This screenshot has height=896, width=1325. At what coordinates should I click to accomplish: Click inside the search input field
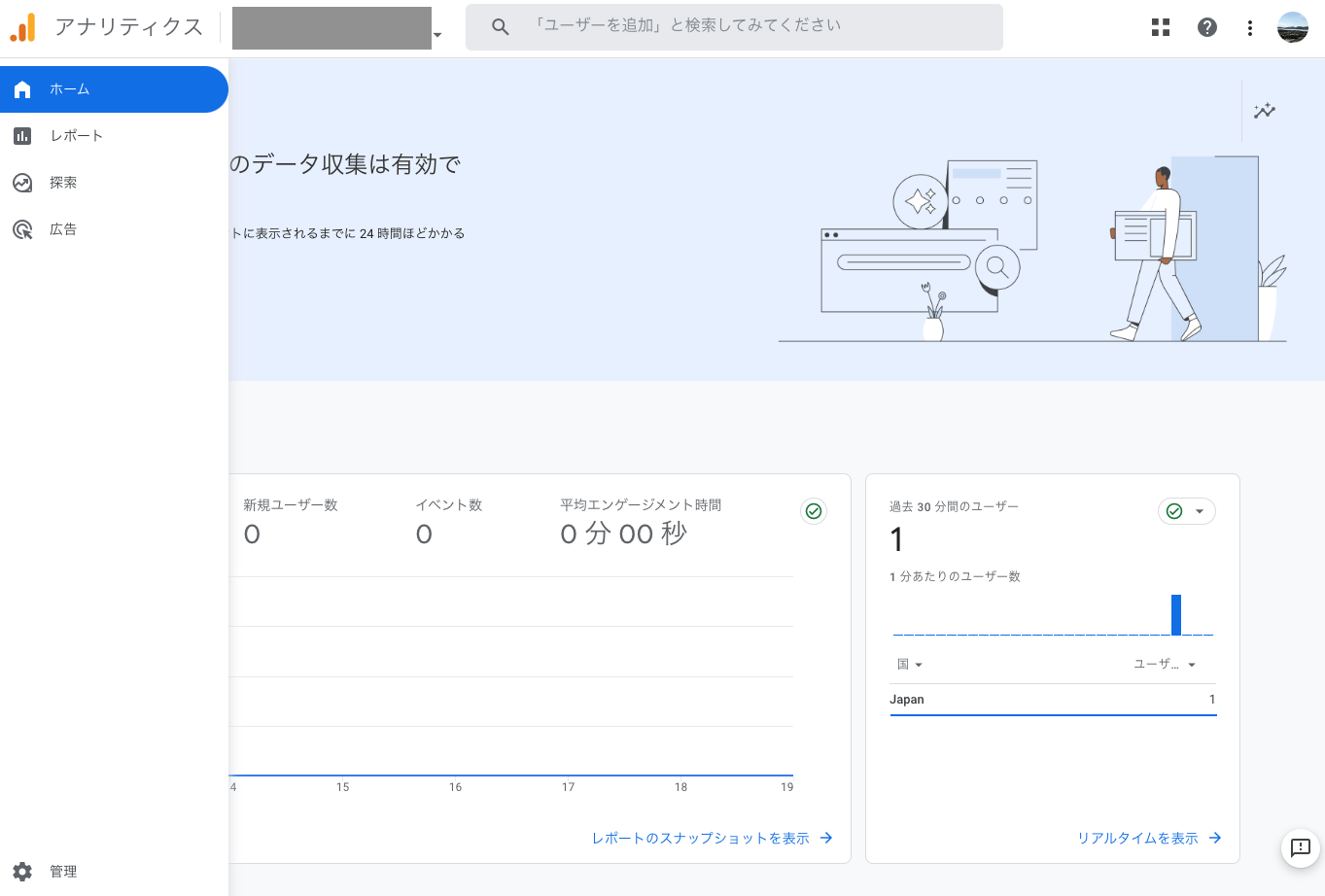click(x=749, y=26)
